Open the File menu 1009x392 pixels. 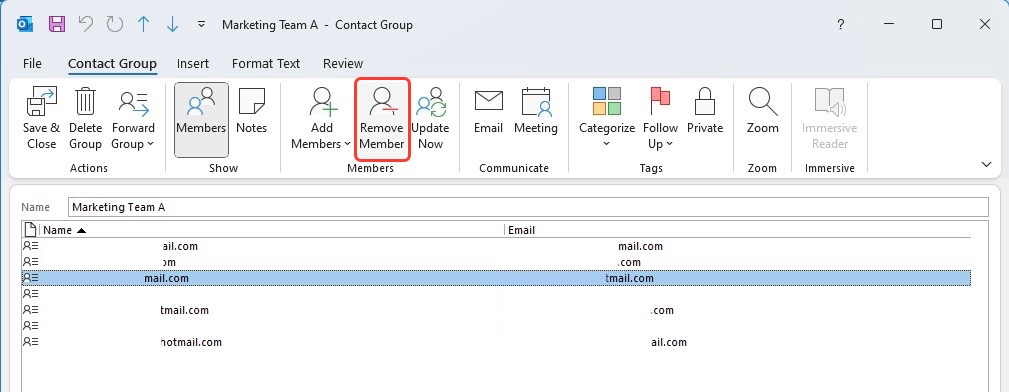[x=32, y=64]
